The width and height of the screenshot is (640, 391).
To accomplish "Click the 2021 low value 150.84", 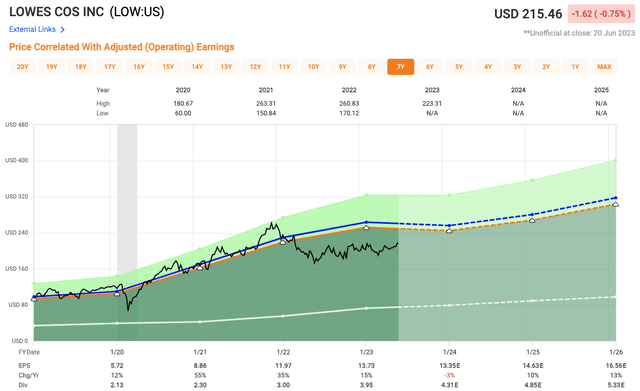I will click(x=266, y=113).
